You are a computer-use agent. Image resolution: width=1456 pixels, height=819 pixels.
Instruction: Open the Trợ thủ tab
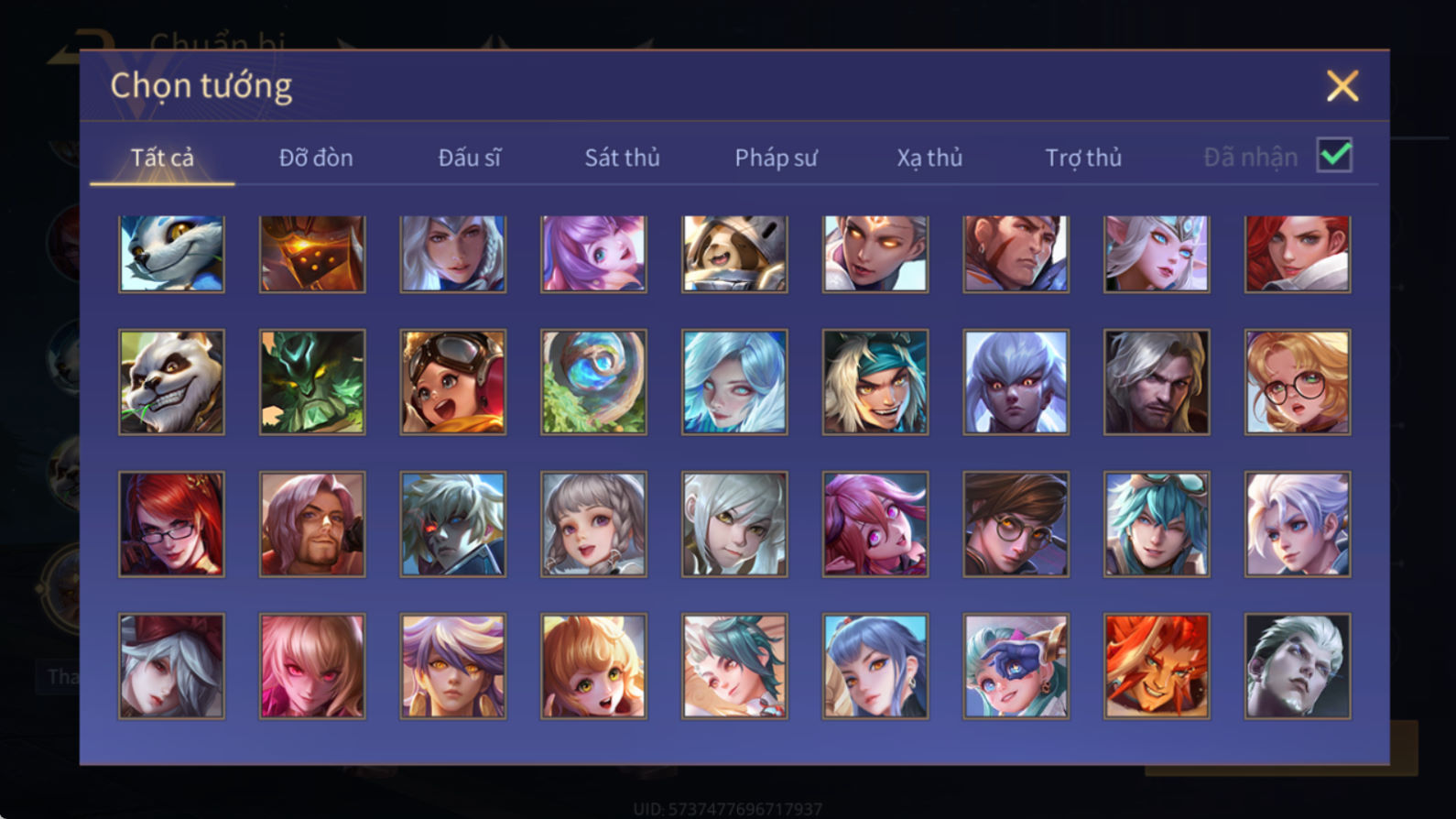click(1083, 158)
